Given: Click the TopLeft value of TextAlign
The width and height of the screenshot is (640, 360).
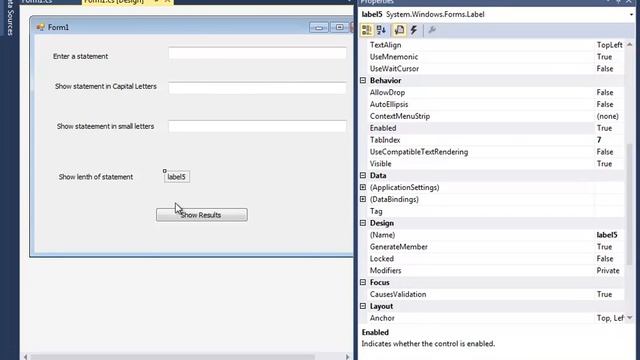Looking at the screenshot, I should (609, 45).
